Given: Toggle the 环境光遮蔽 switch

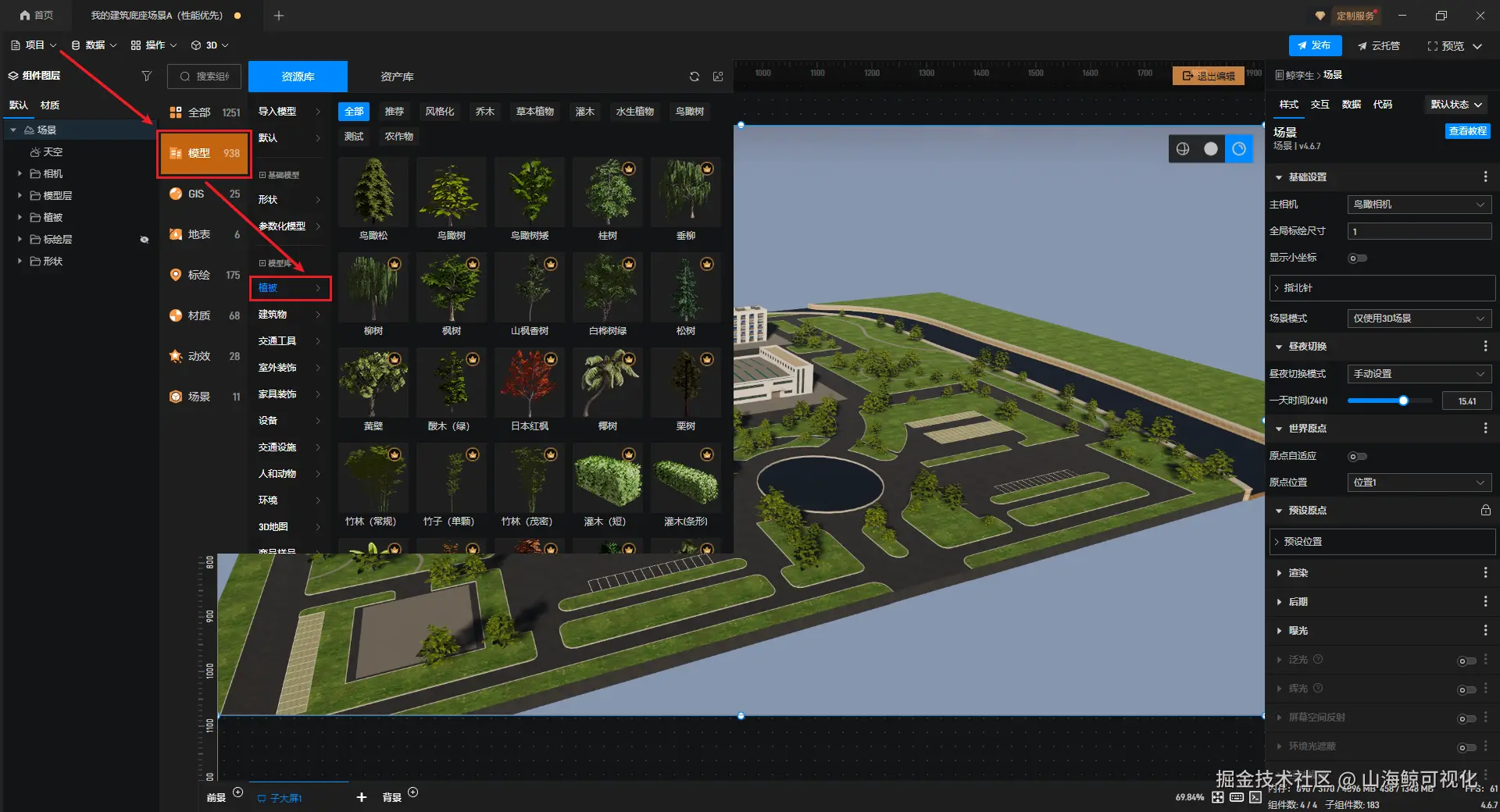Looking at the screenshot, I should tap(1466, 748).
